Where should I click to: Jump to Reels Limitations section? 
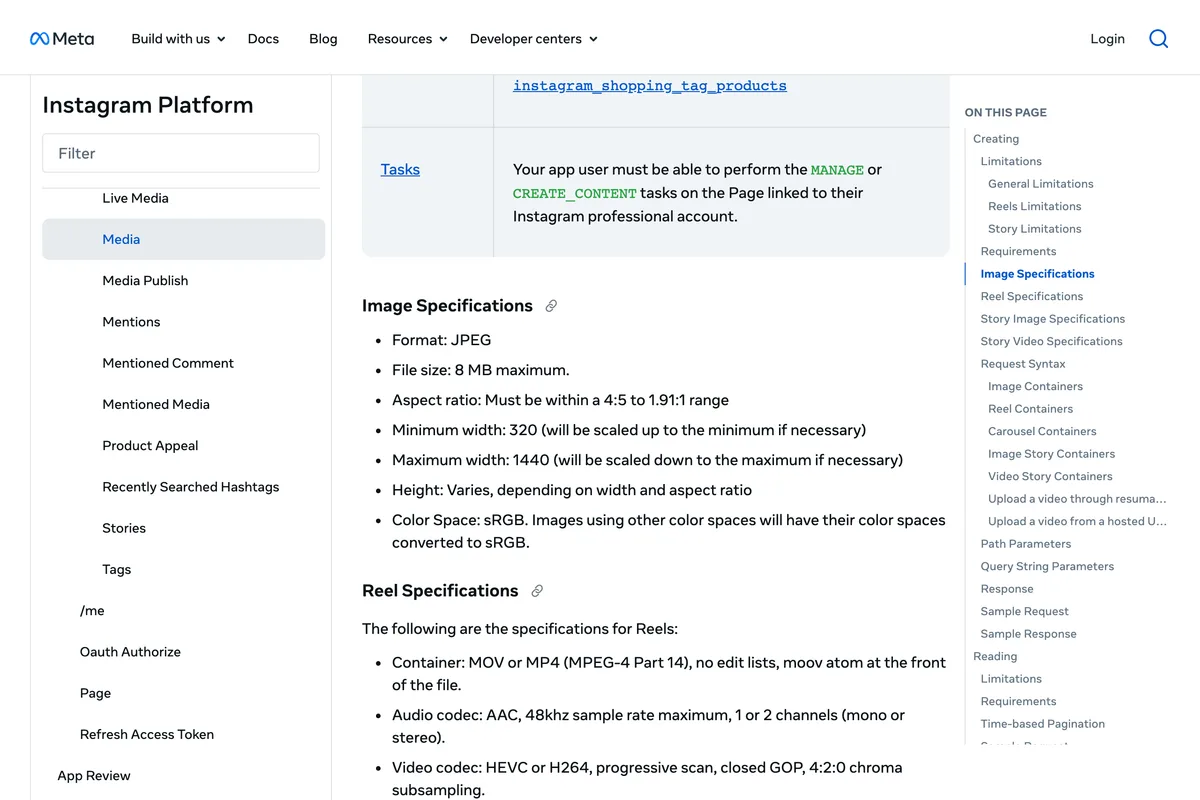[1035, 206]
